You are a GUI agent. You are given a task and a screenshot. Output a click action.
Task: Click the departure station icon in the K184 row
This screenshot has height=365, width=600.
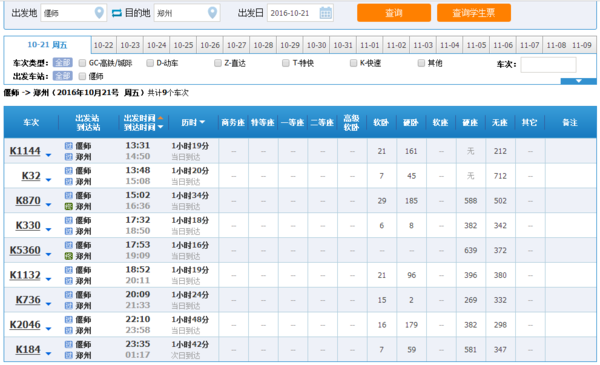point(68,344)
